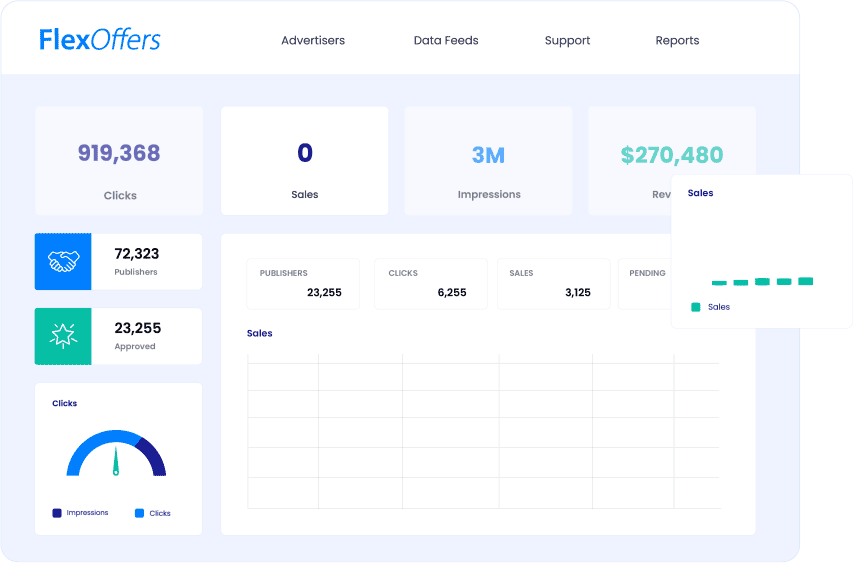Open the Reports menu

[677, 41]
